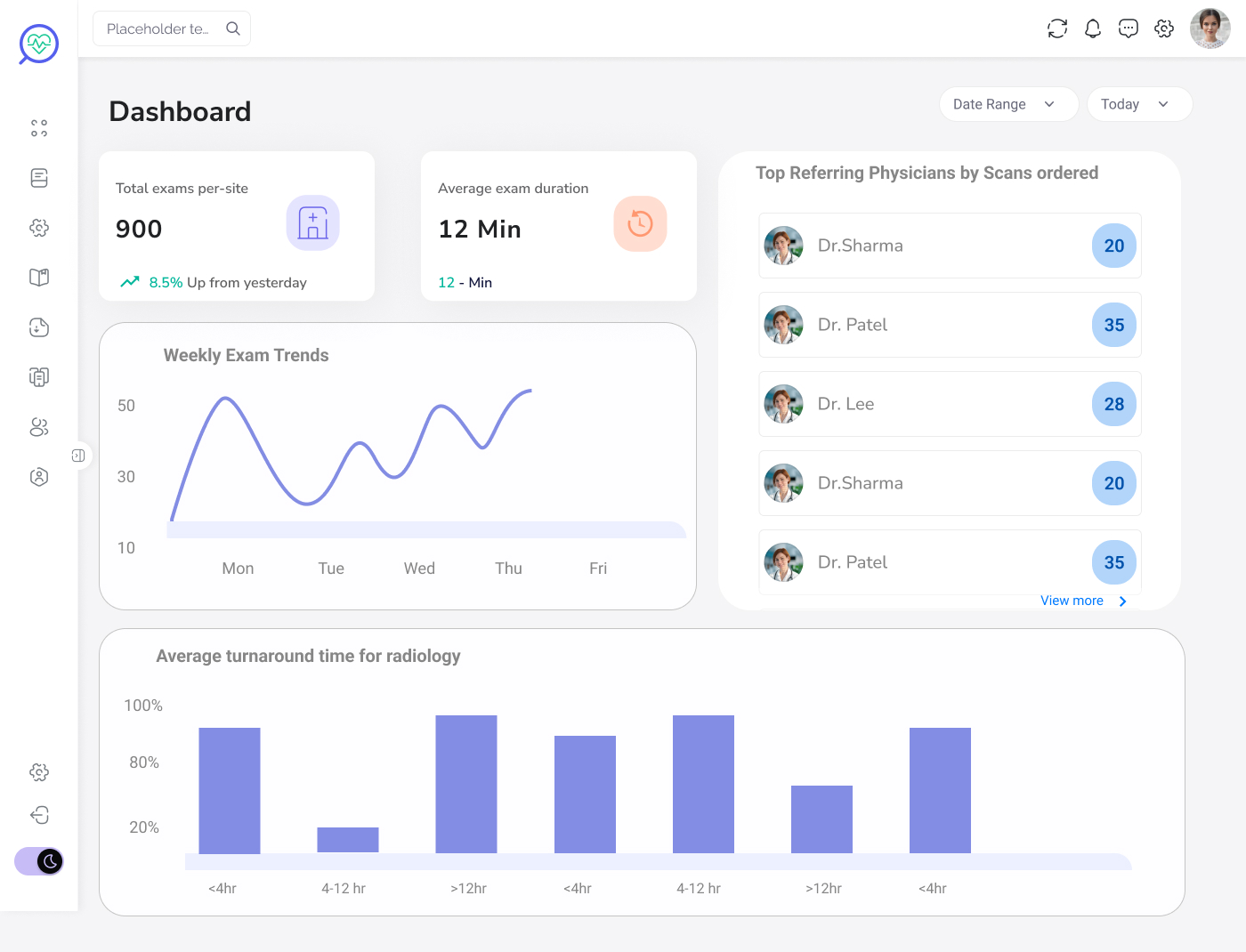Open the chat messages icon in top bar
The height and width of the screenshot is (952, 1246).
pos(1129,28)
